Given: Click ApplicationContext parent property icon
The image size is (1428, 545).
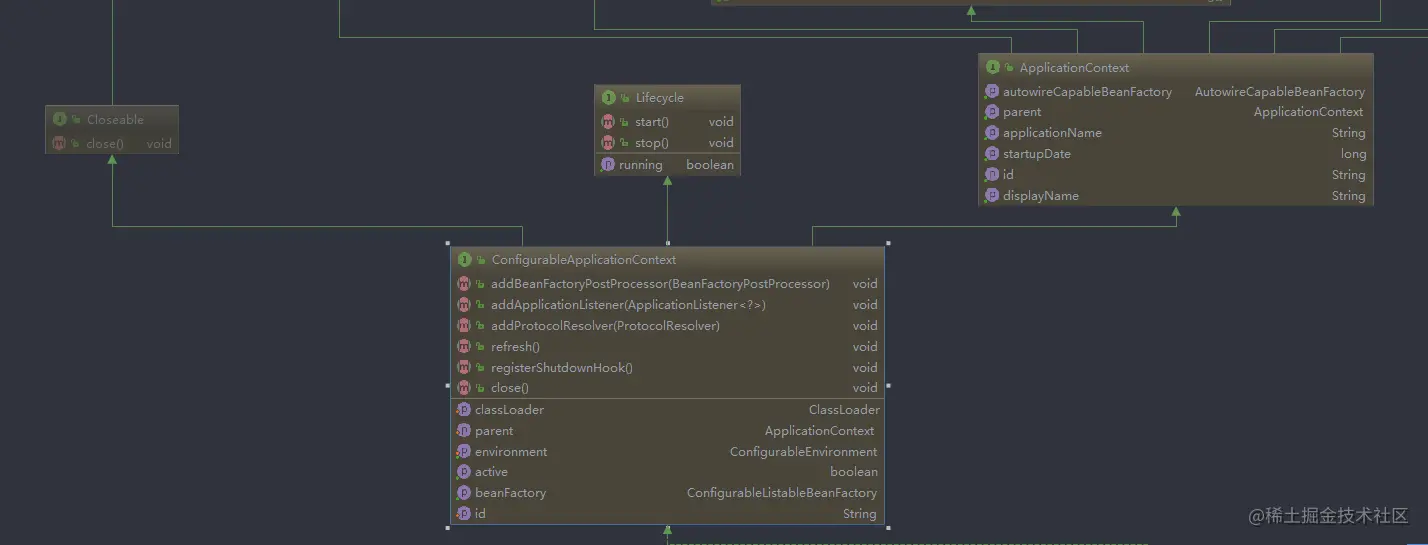Looking at the screenshot, I should 992,112.
